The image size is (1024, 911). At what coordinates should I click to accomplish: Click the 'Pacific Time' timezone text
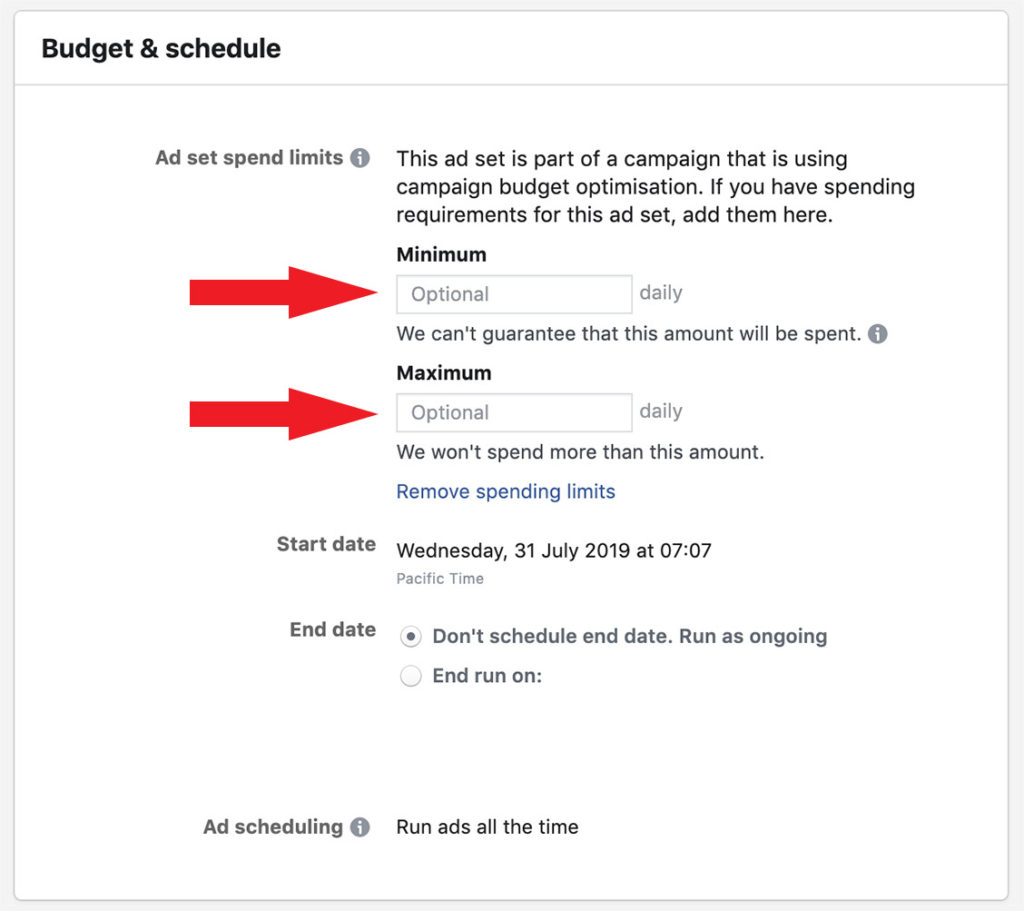coord(439,578)
